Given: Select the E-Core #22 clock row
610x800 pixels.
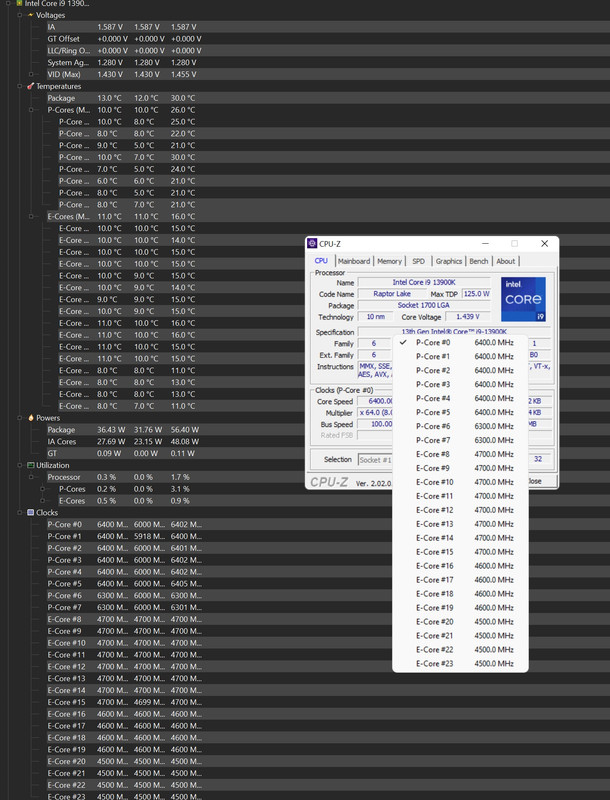Looking at the screenshot, I should [x=328, y=785].
